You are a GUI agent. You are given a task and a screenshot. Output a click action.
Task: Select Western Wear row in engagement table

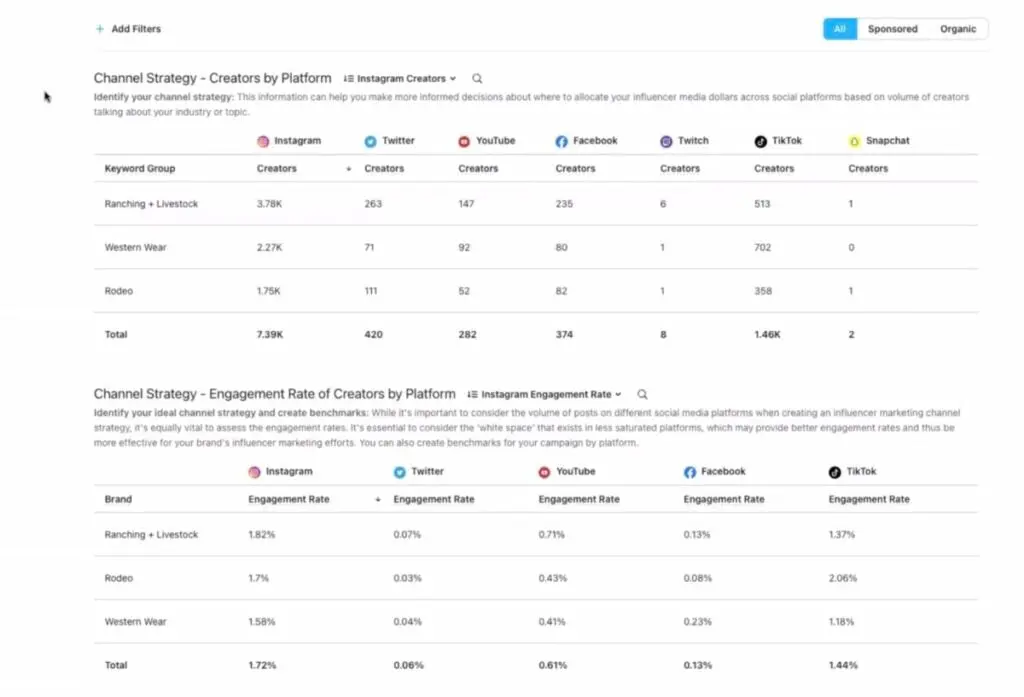click(x=536, y=621)
